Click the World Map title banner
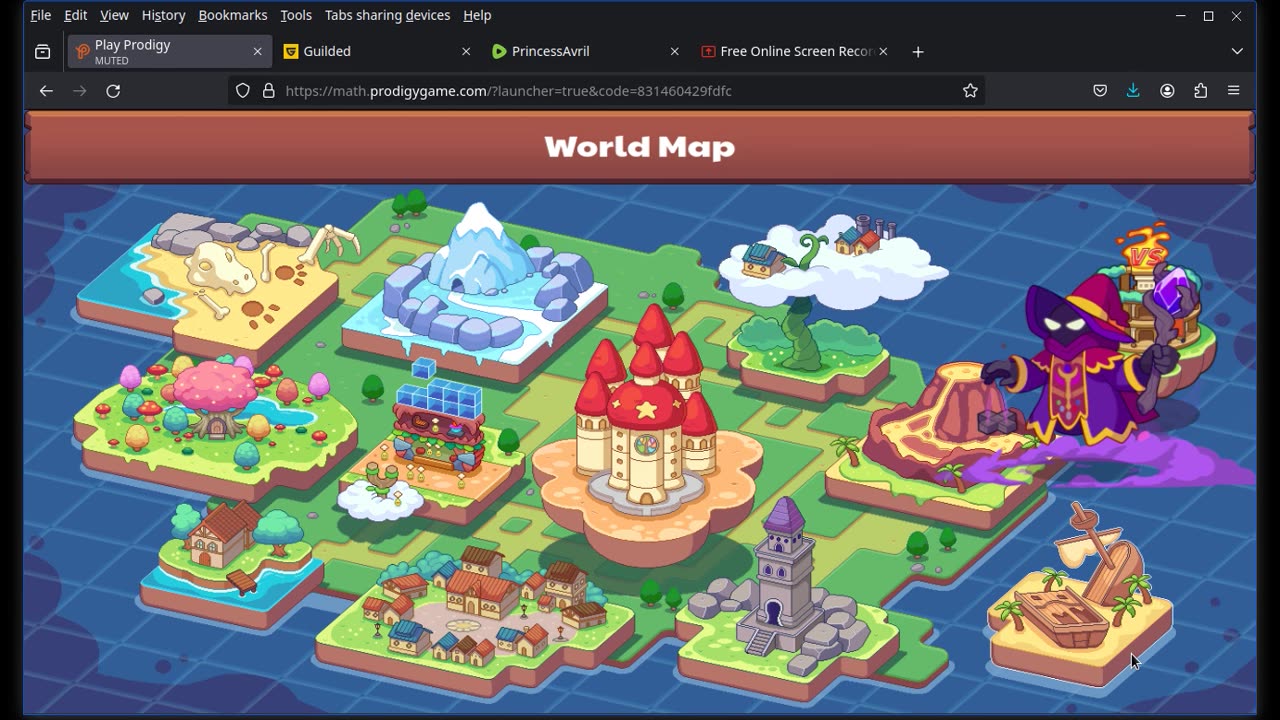This screenshot has height=720, width=1280. [640, 147]
